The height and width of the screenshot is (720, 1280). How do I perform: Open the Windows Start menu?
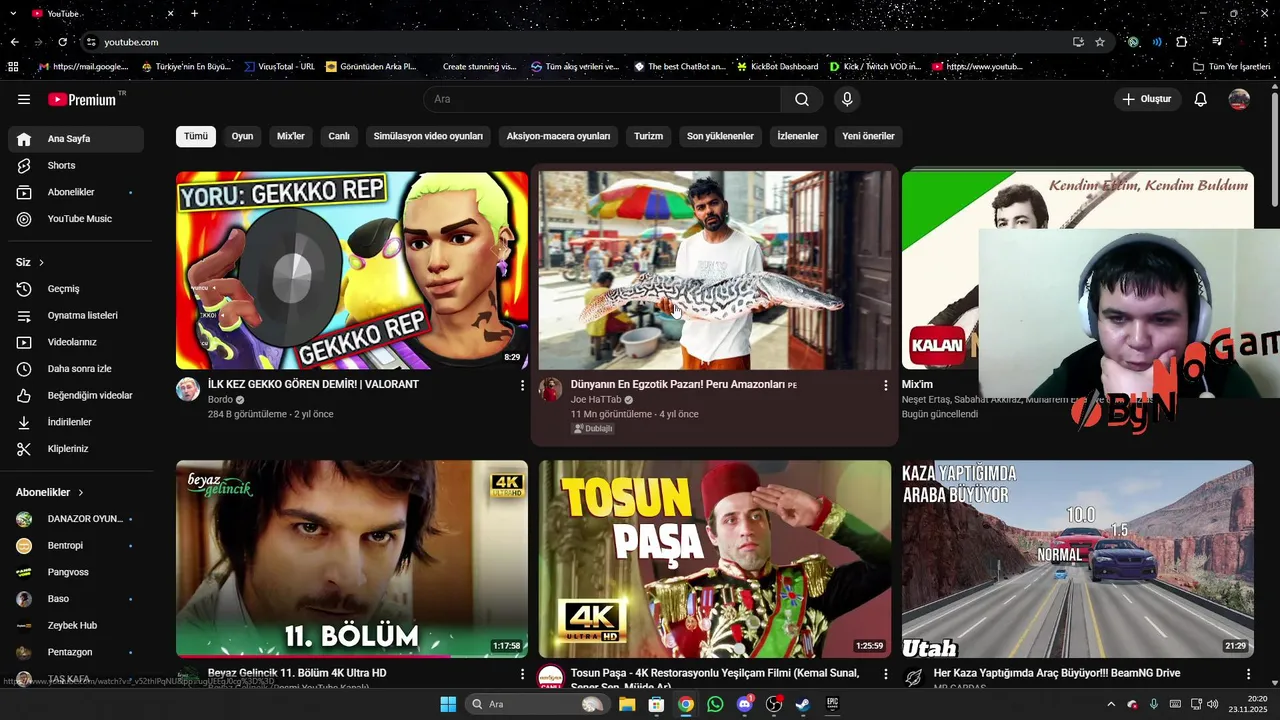pyautogui.click(x=448, y=704)
